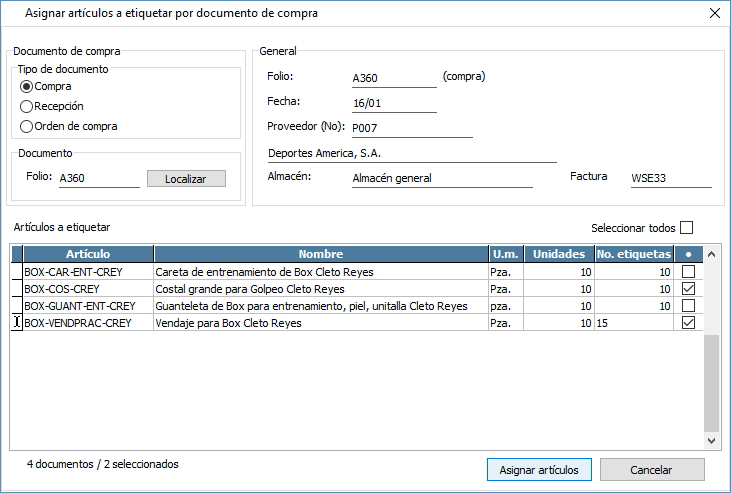Click the Localizar button
The width and height of the screenshot is (731, 493).
[186, 178]
